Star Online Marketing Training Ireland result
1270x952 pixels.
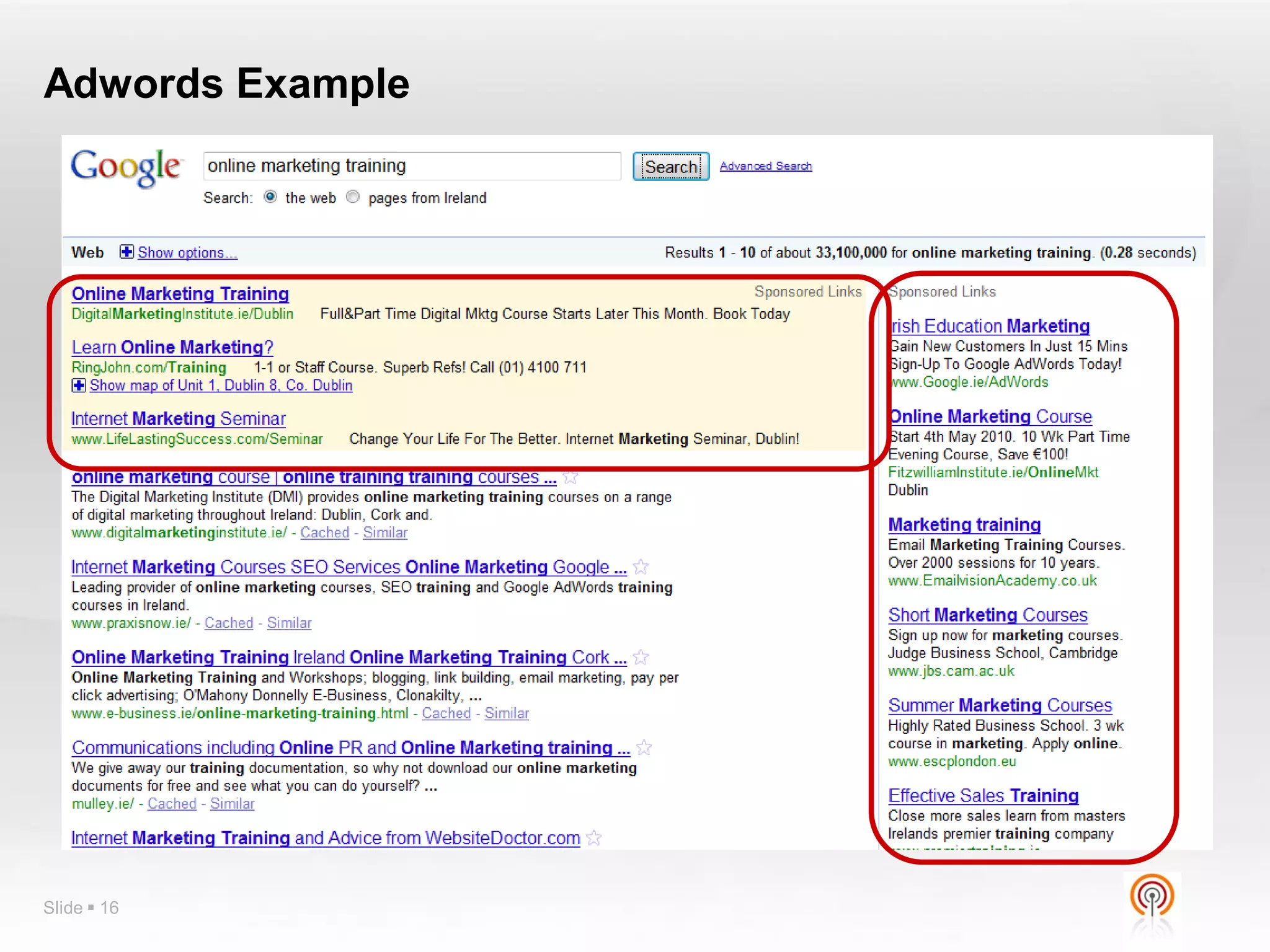coord(641,657)
